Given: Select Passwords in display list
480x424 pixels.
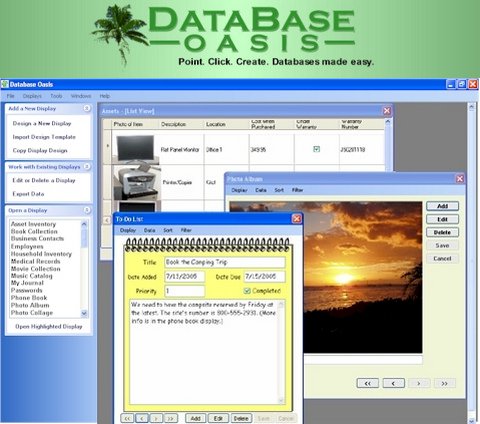Looking at the screenshot, I should coord(27,290).
